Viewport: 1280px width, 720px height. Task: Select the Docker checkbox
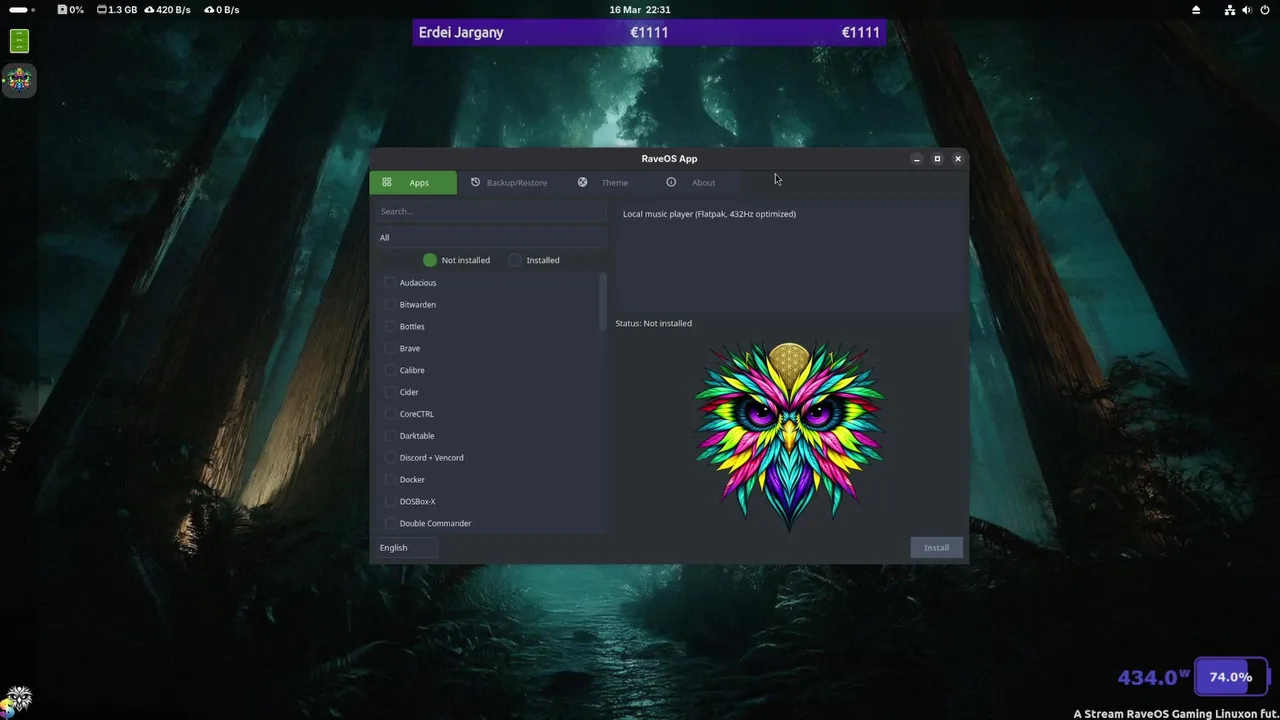391,480
